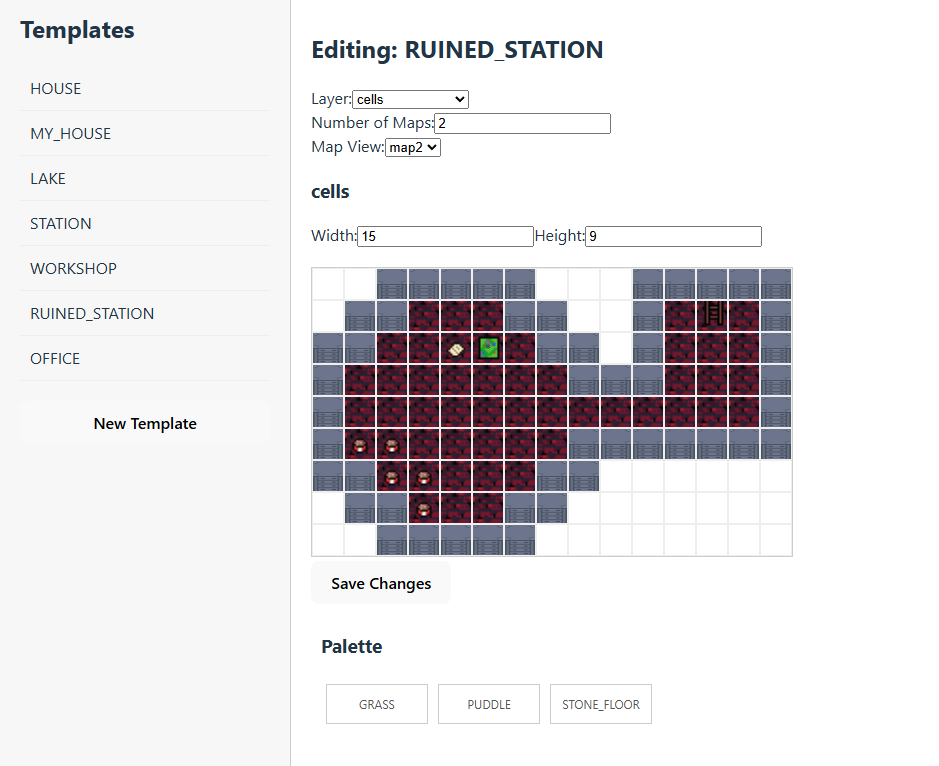Create a New Template
Screen dimensions: 939x766
145,423
